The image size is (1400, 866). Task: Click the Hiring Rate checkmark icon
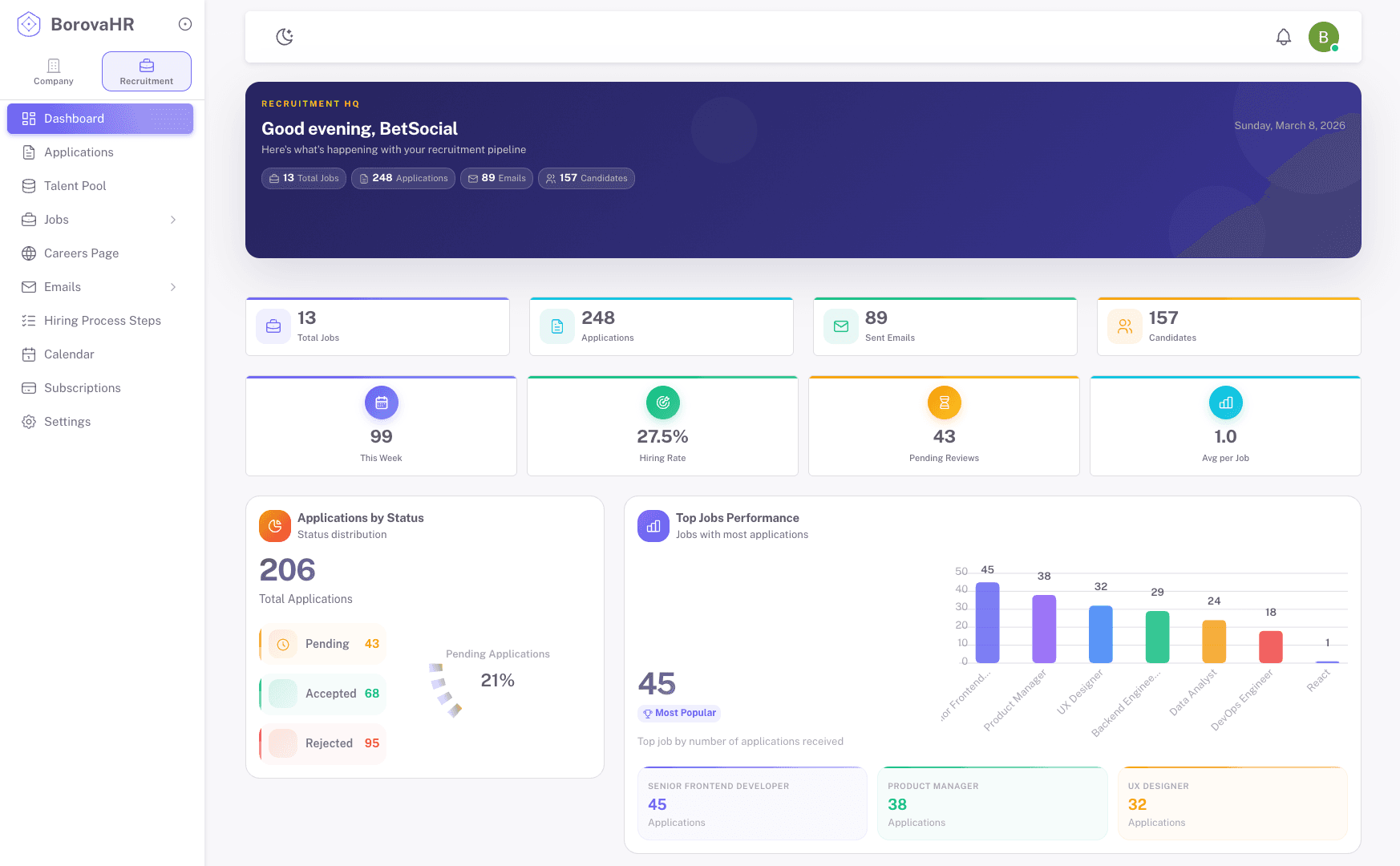[662, 403]
